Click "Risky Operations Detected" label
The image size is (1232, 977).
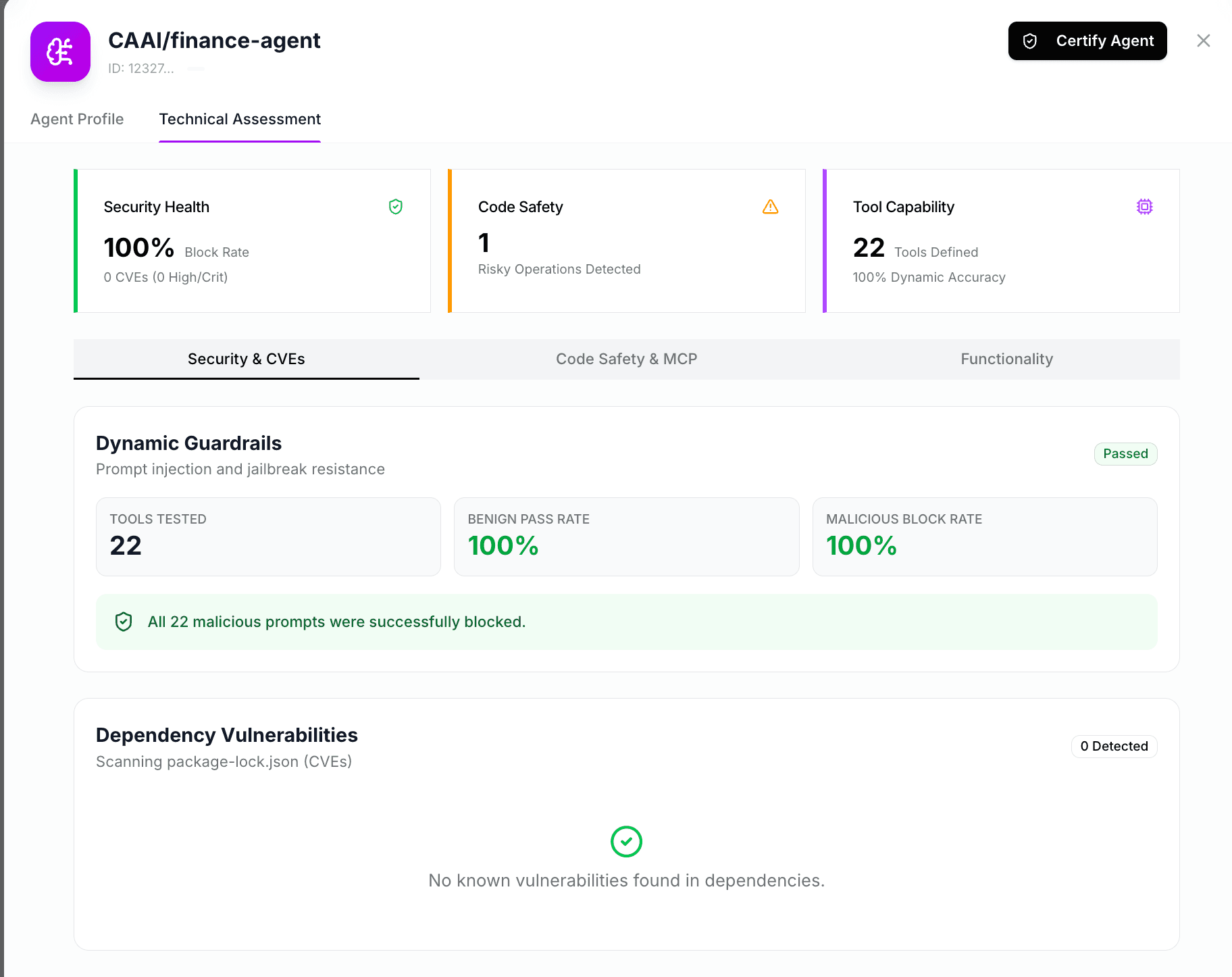tap(559, 270)
